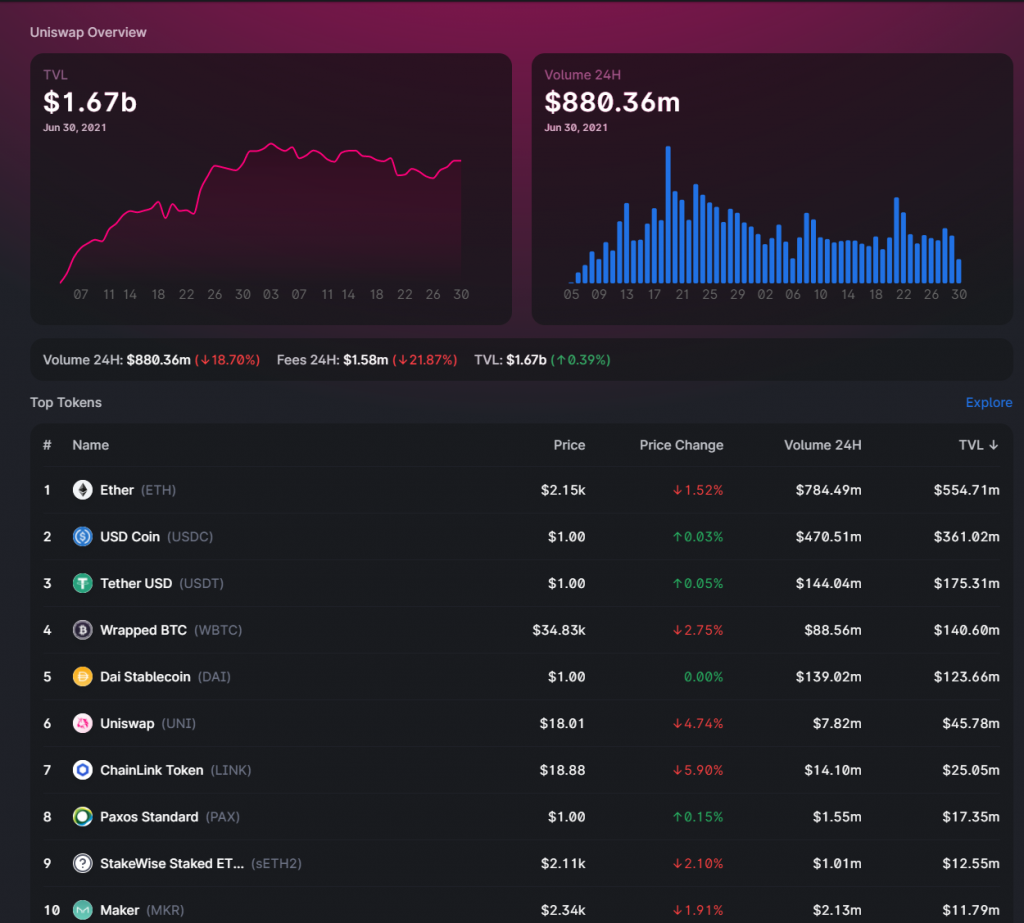Click sETH2 TVL $12.55m
The height and width of the screenshot is (923, 1024).
(970, 863)
